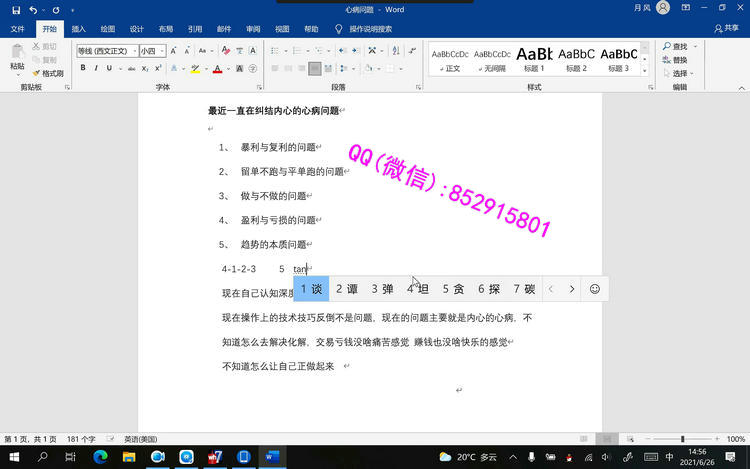The image size is (750, 469).
Task: Open Microsoft Edge from the taskbar
Action: pyautogui.click(x=100, y=456)
